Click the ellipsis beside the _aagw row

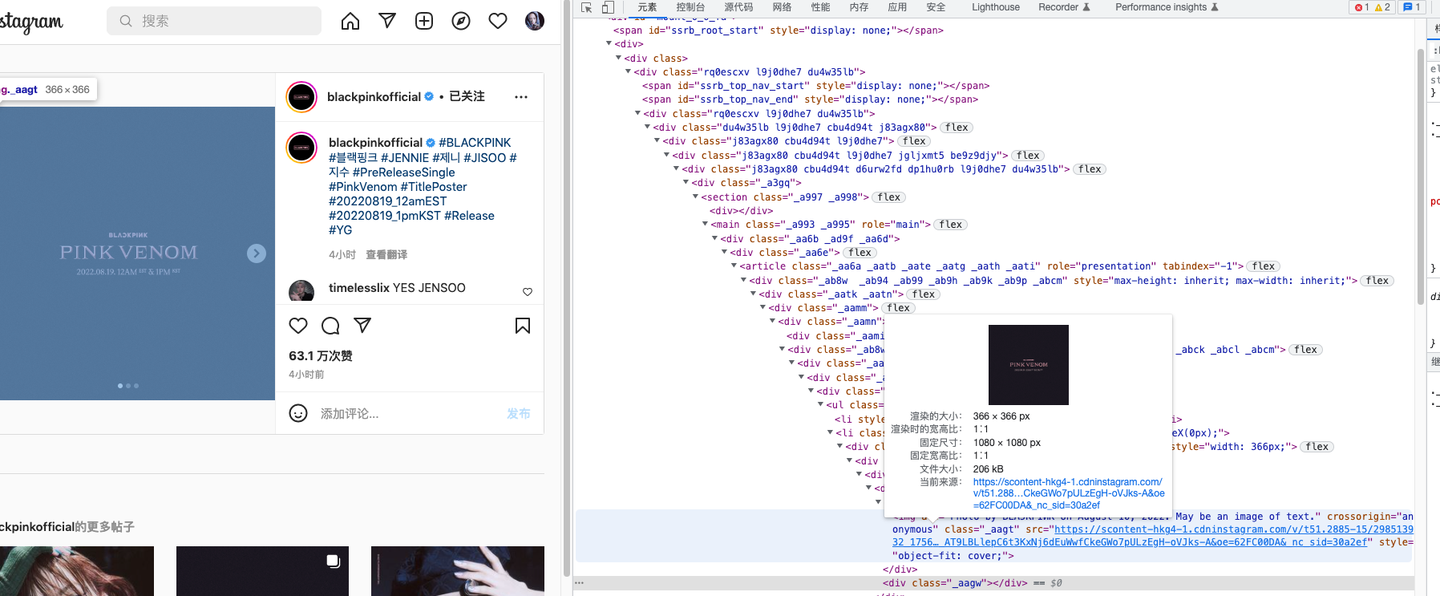pos(579,582)
